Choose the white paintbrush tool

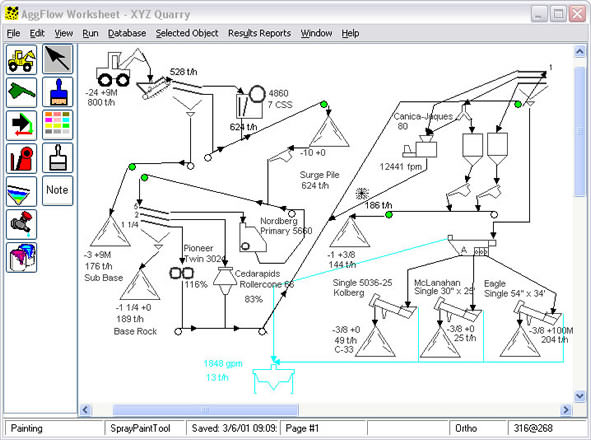point(57,158)
